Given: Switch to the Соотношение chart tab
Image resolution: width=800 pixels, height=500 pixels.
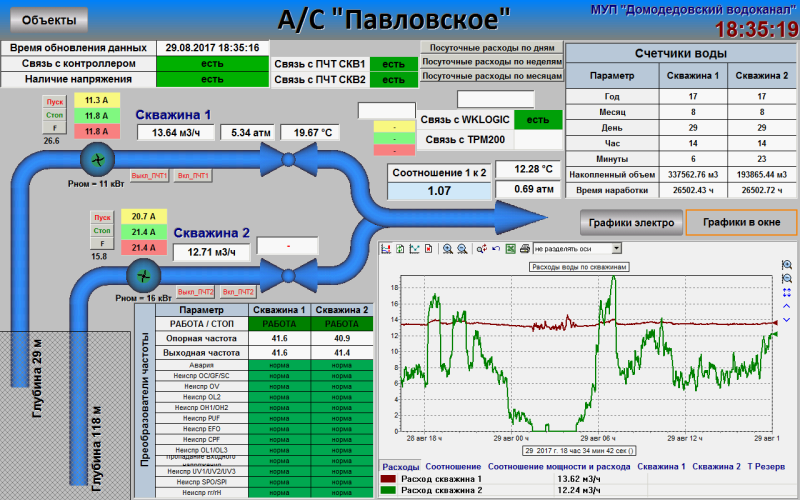Looking at the screenshot, I should [453, 467].
